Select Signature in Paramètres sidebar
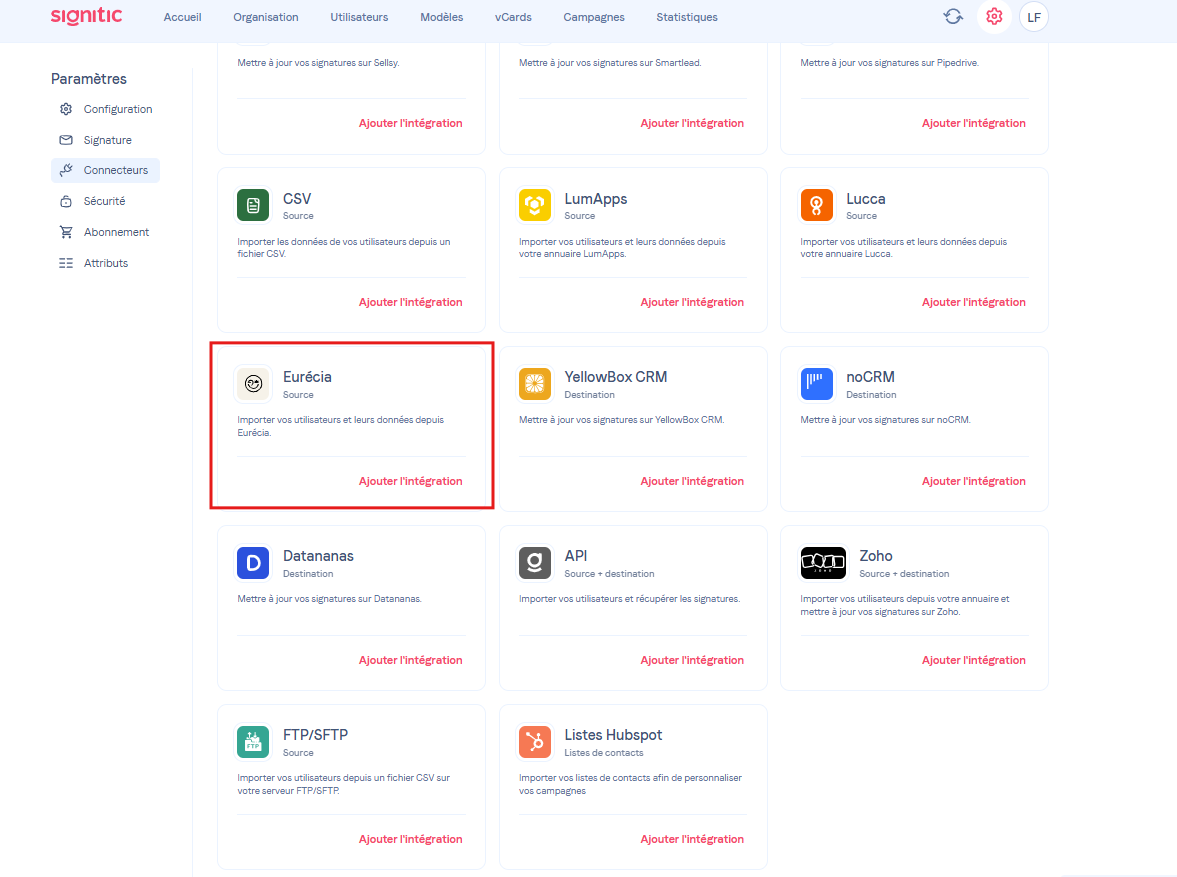This screenshot has height=877, width=1177. [107, 140]
